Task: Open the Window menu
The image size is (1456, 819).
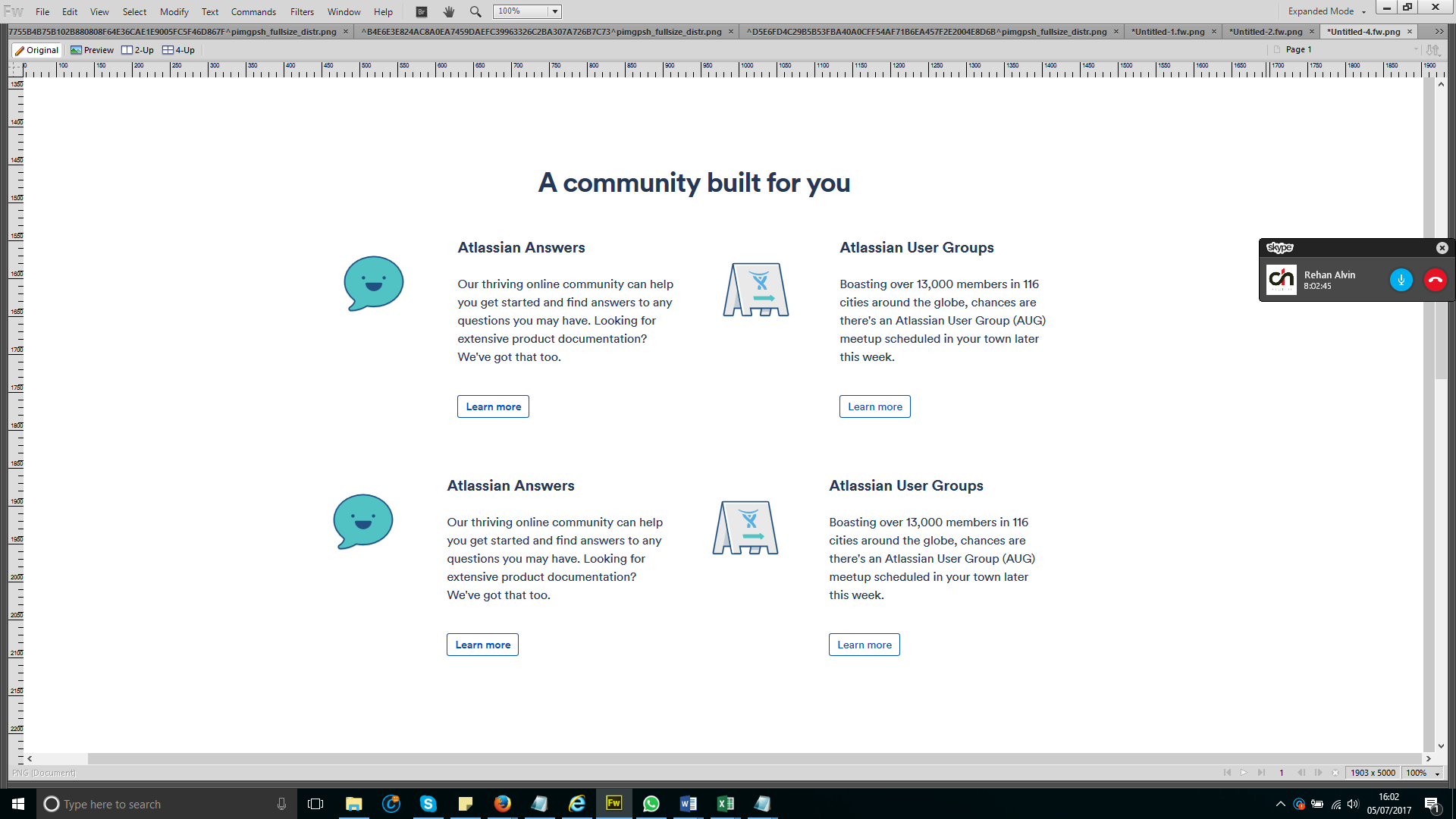Action: point(344,11)
